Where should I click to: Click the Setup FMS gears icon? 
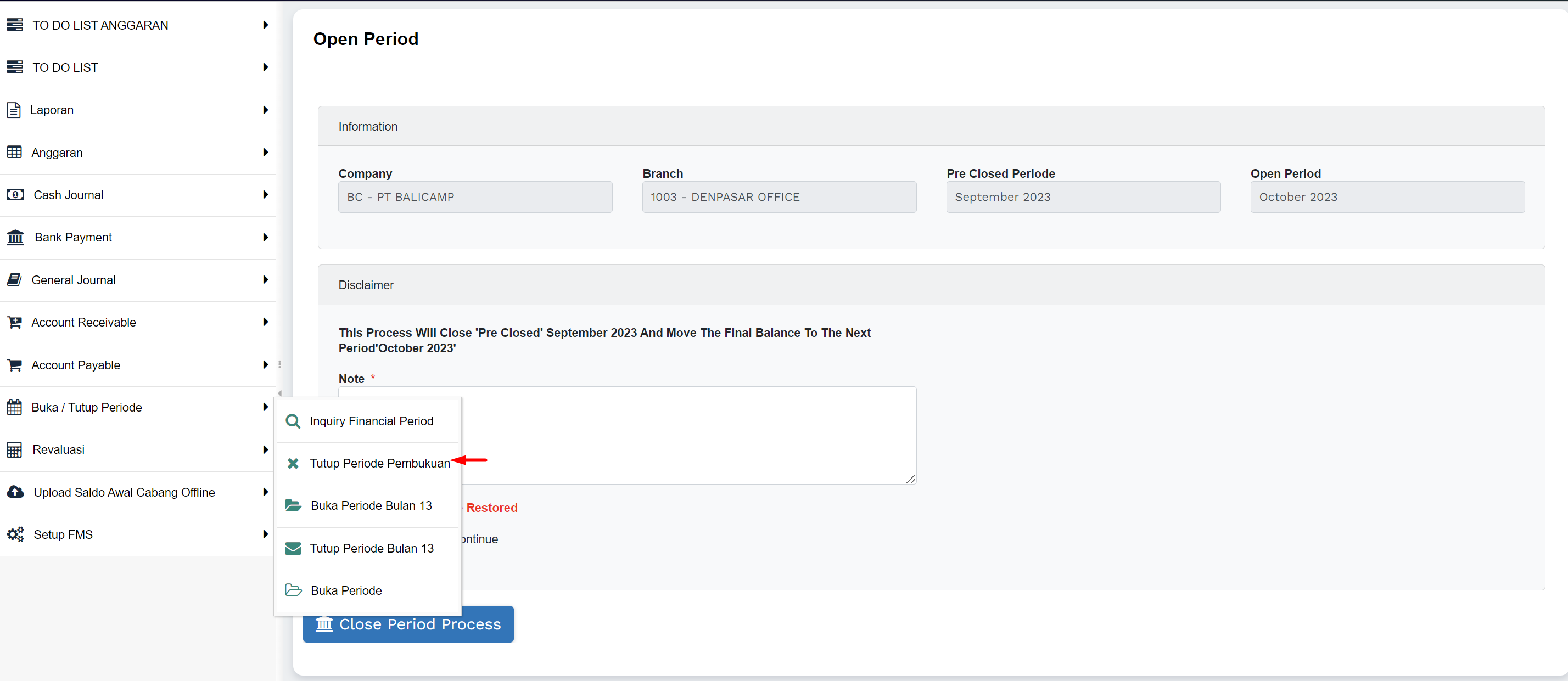[15, 534]
